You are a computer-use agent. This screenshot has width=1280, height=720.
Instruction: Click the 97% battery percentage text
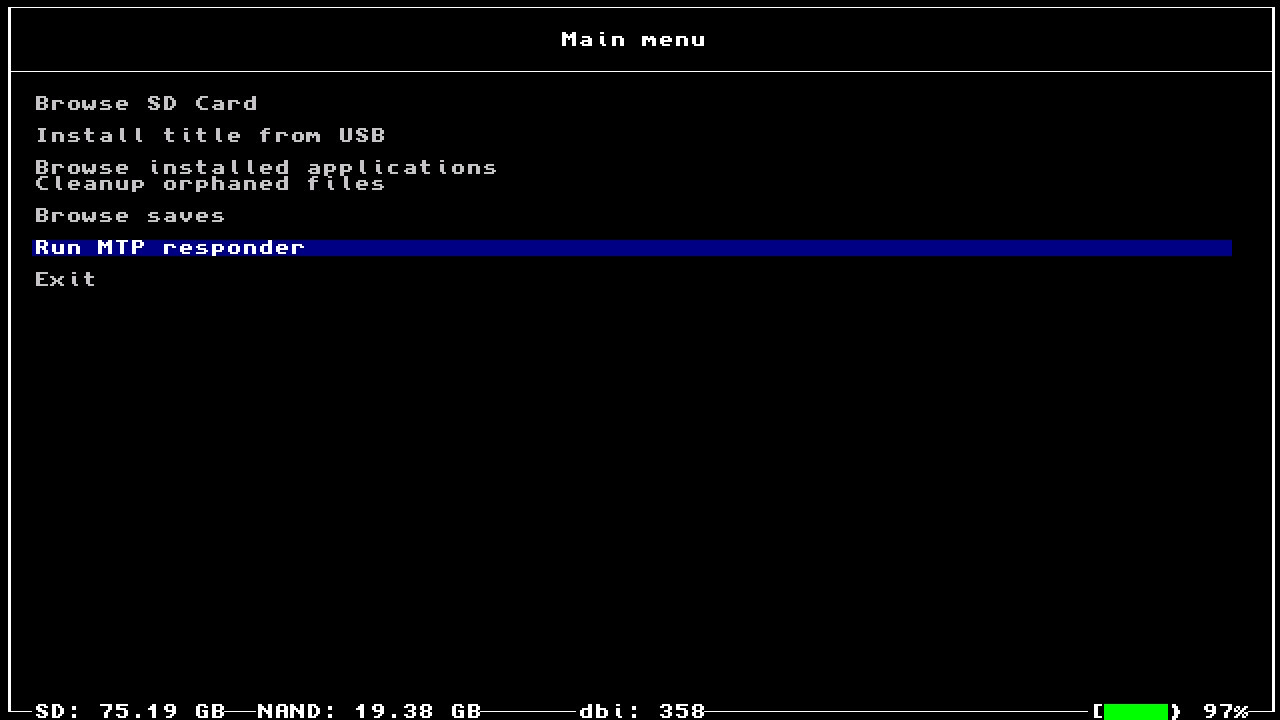[1225, 711]
